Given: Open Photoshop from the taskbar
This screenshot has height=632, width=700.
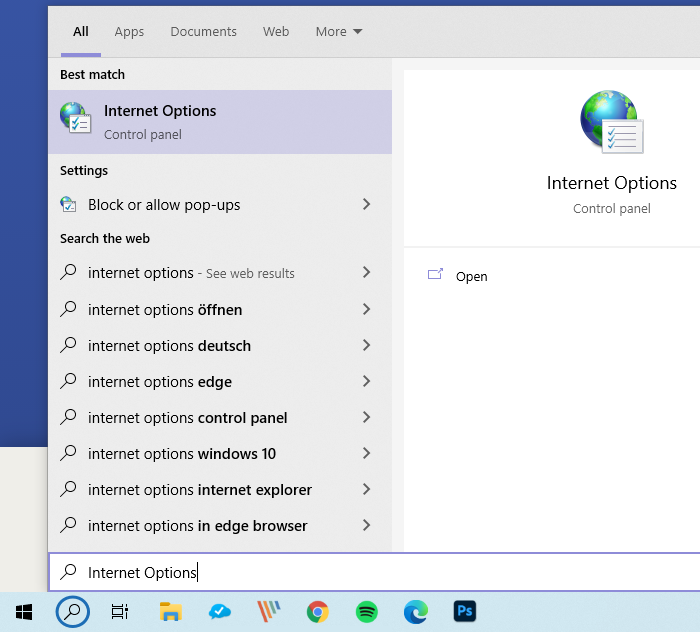Looking at the screenshot, I should (465, 611).
